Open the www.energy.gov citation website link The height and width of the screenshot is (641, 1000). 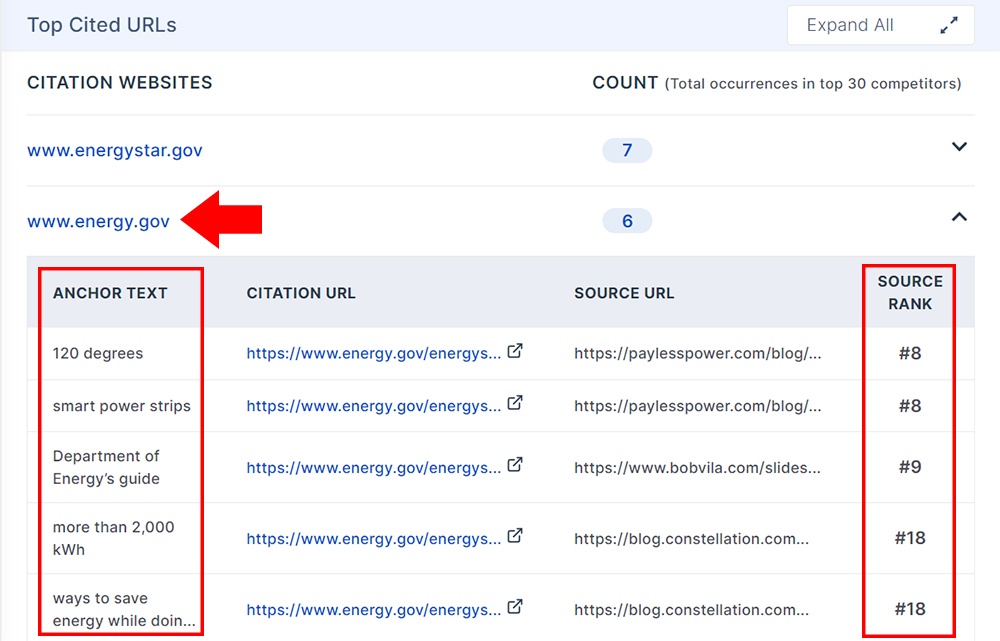point(98,221)
